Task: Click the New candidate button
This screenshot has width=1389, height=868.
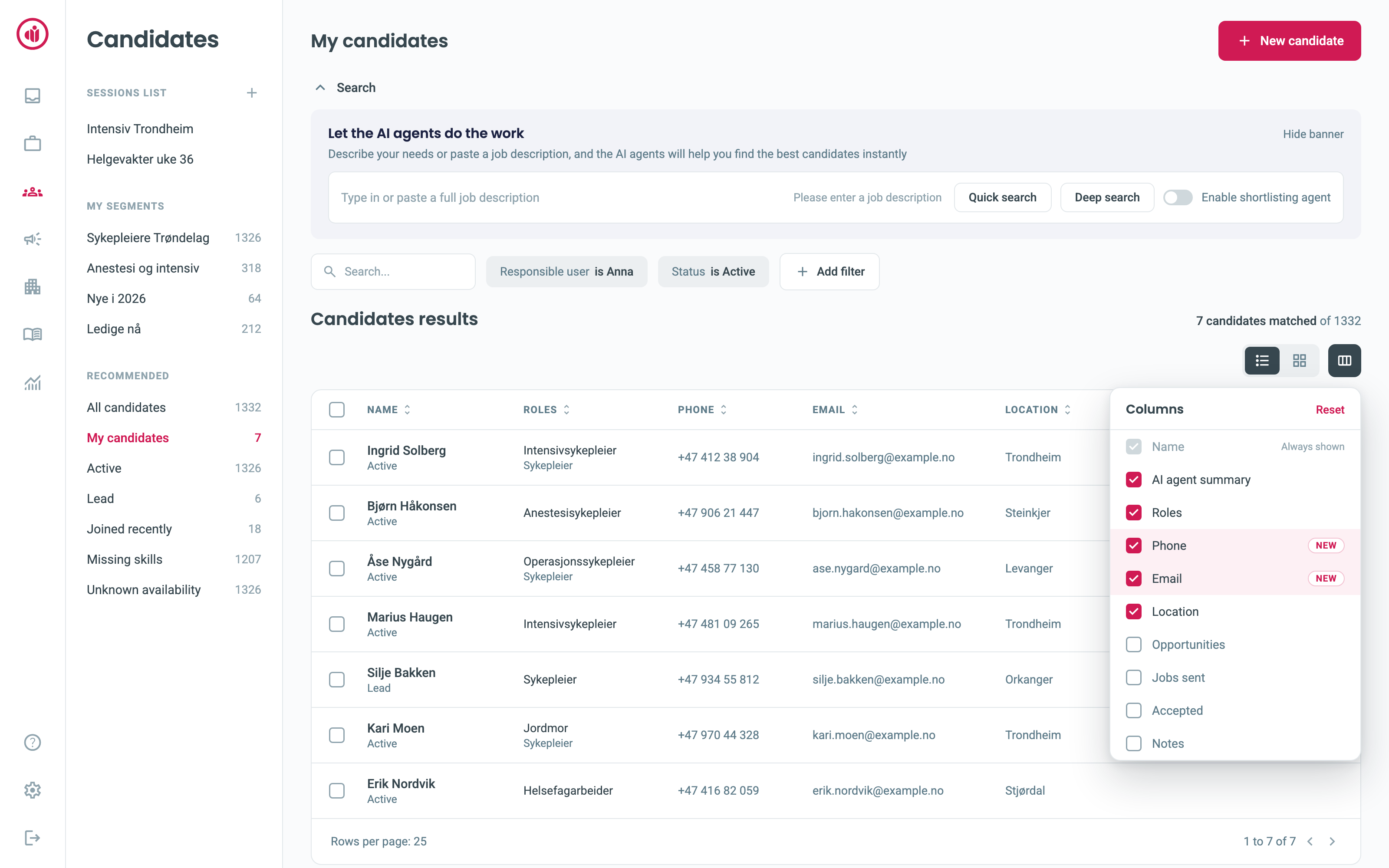Action: click(1289, 41)
